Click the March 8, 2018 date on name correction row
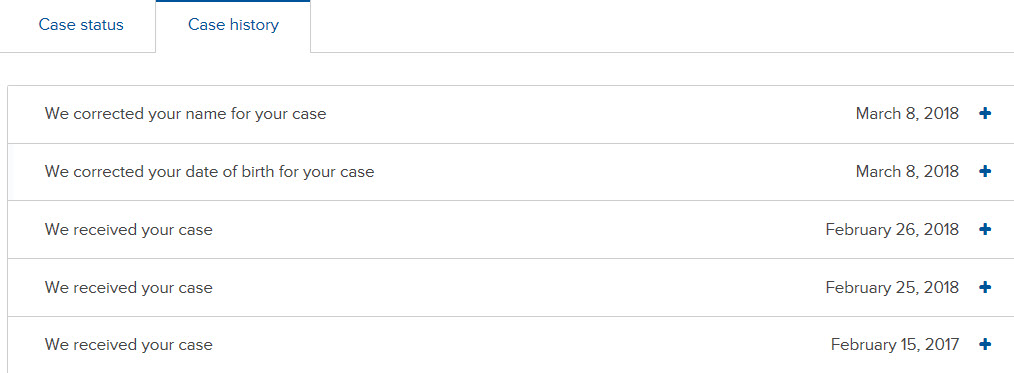Screen dimensions: 1014x373 907,114
